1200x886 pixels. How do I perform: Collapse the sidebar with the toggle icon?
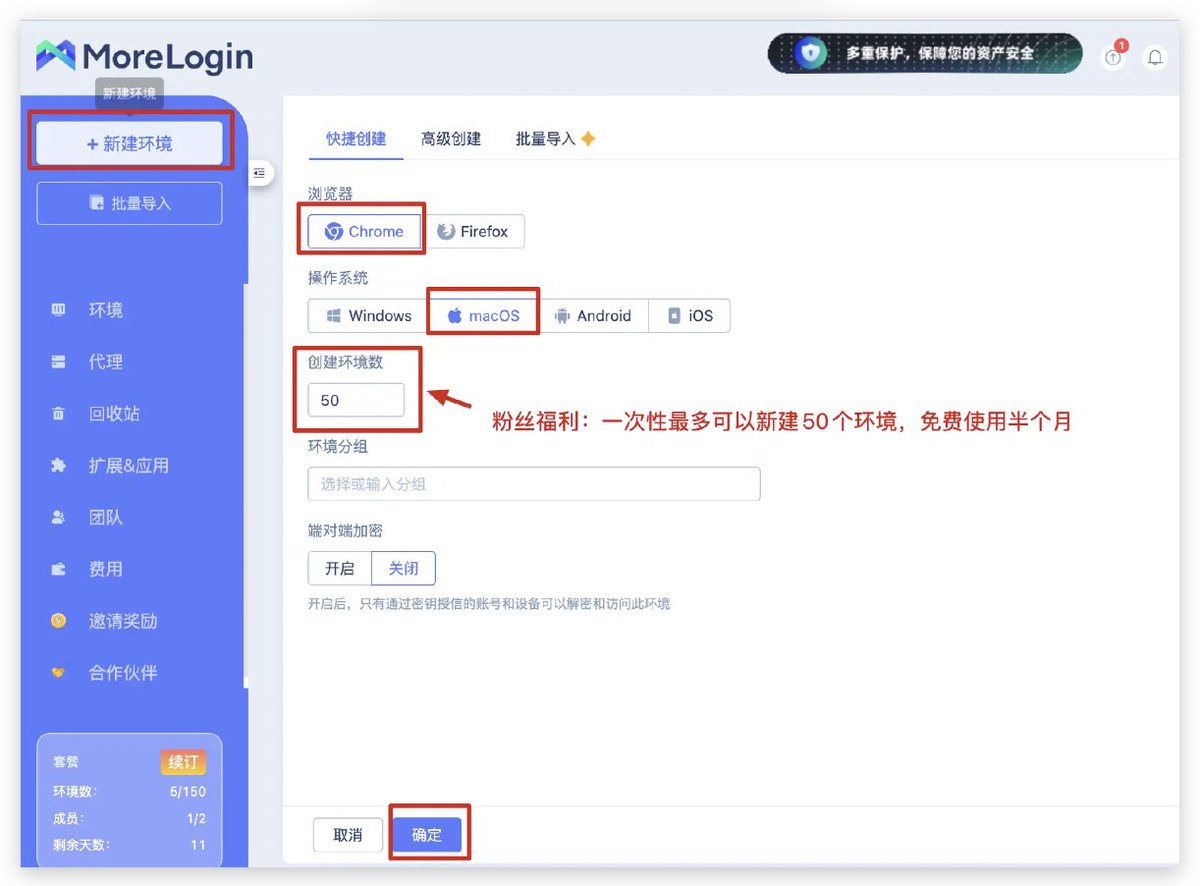(260, 173)
